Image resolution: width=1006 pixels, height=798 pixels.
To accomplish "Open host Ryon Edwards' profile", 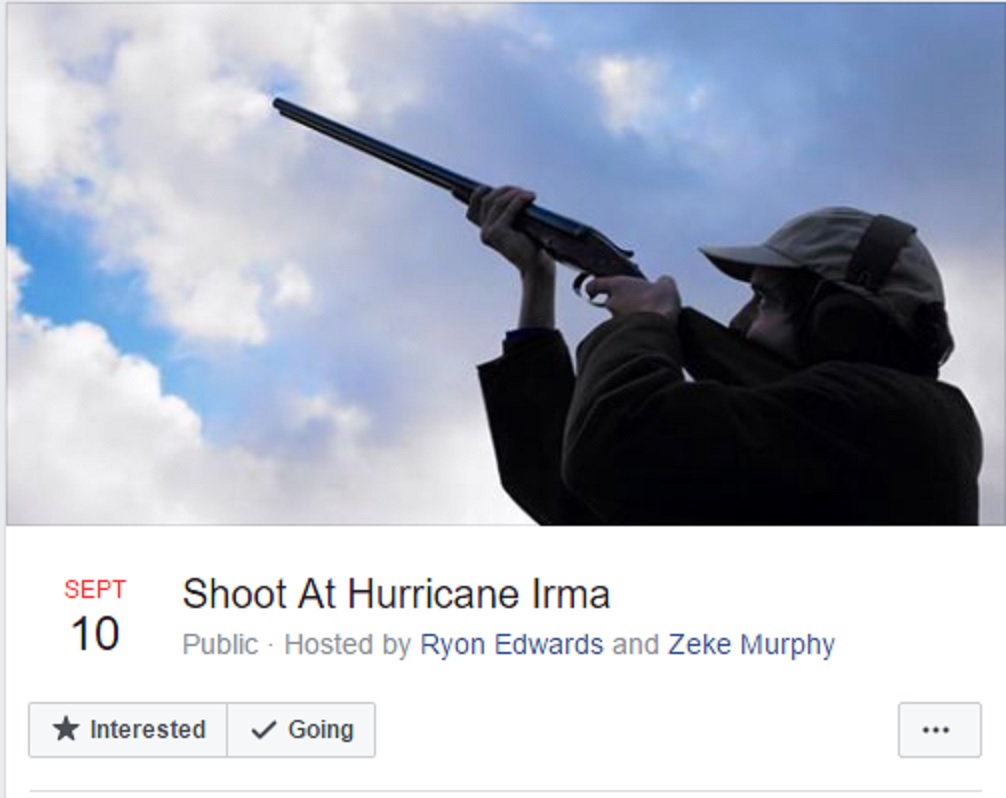I will [511, 645].
